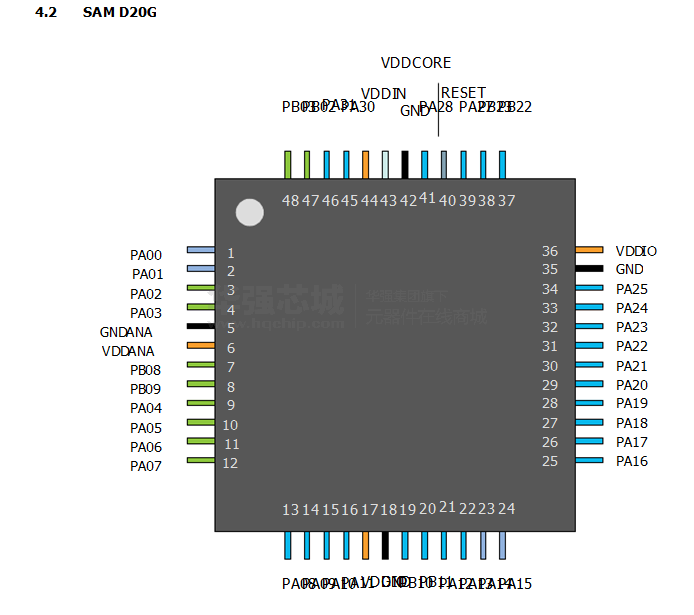Image resolution: width=694 pixels, height=615 pixels.
Task: Click pin number 36 on the chip
Action: click(x=550, y=251)
